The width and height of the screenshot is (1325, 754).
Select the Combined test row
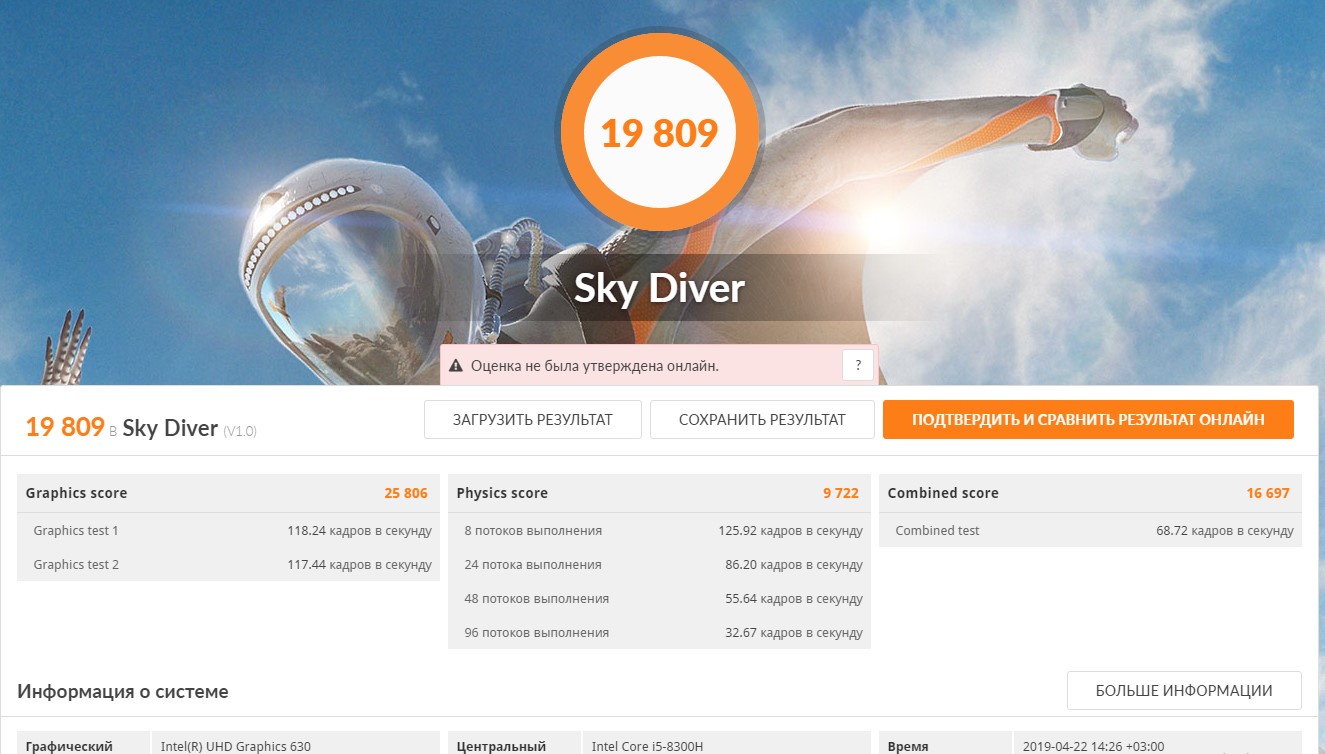[1090, 530]
